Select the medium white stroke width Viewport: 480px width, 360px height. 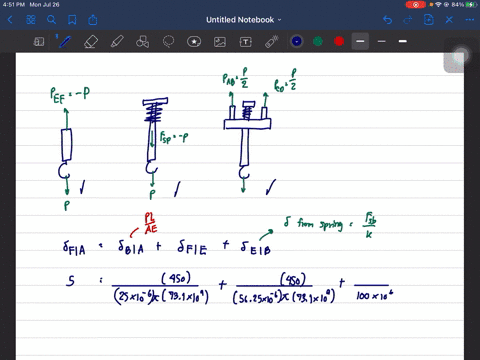tap(403, 41)
